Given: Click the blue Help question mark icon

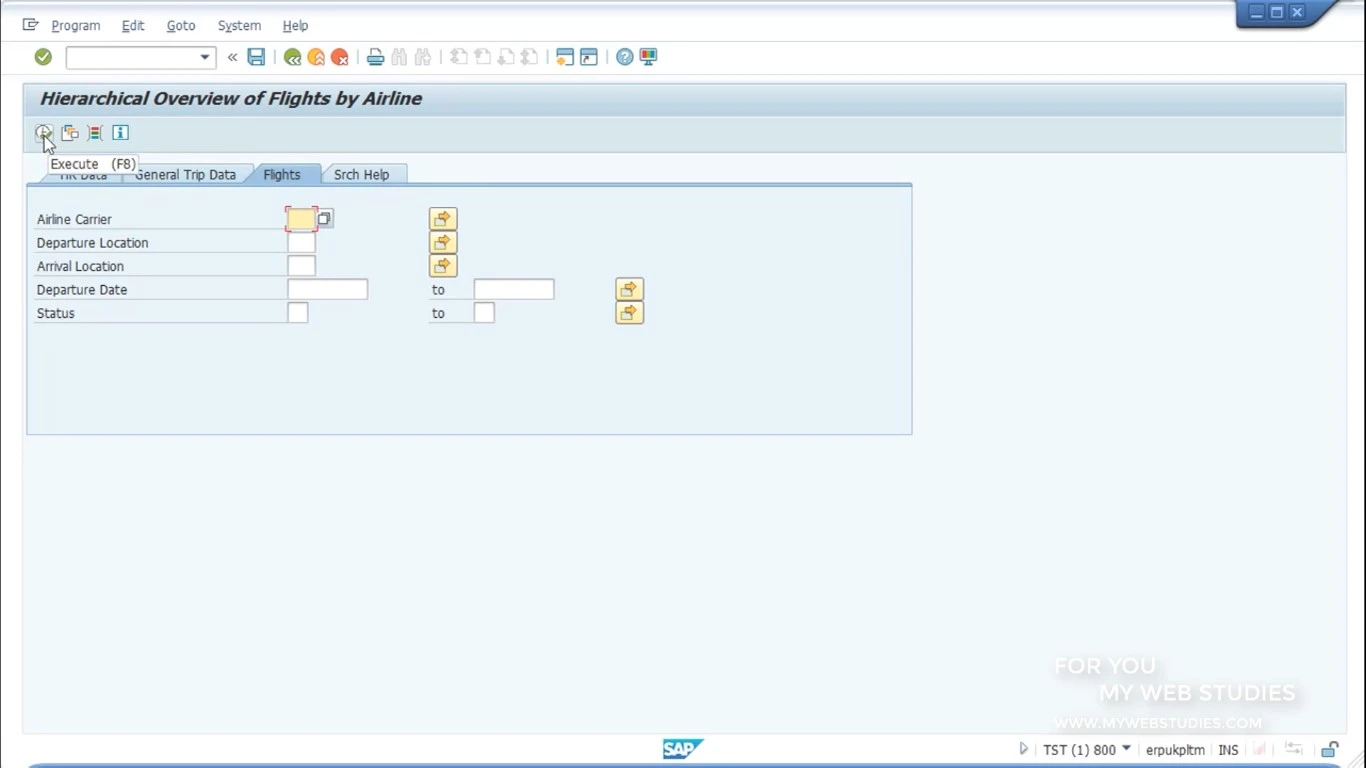Looking at the screenshot, I should tap(625, 57).
